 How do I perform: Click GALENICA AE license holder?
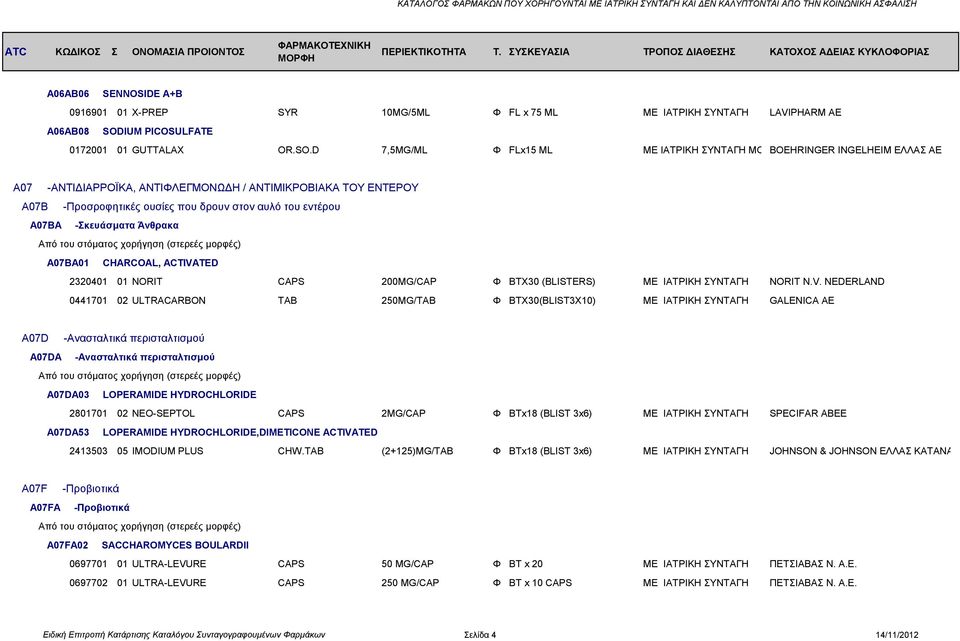(801, 301)
